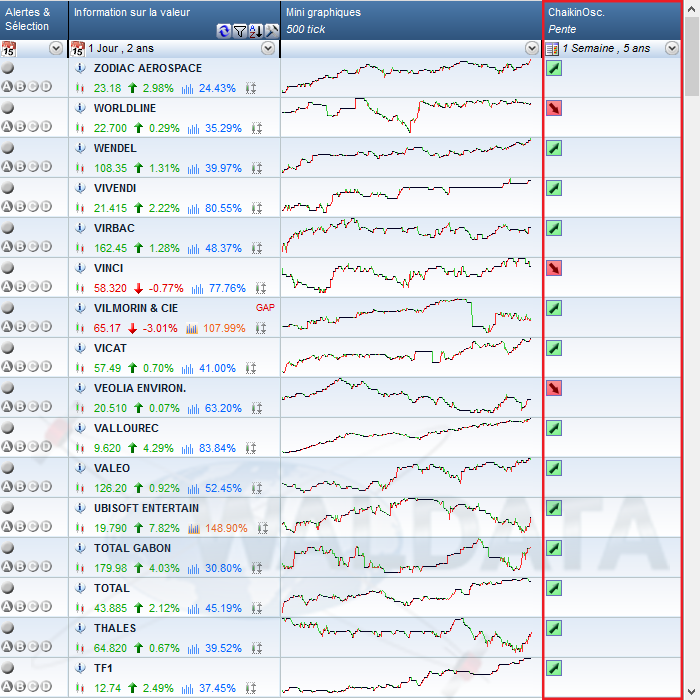Toggle list B for WORLDLINE
Screen dimensions: 700x700
20,127
